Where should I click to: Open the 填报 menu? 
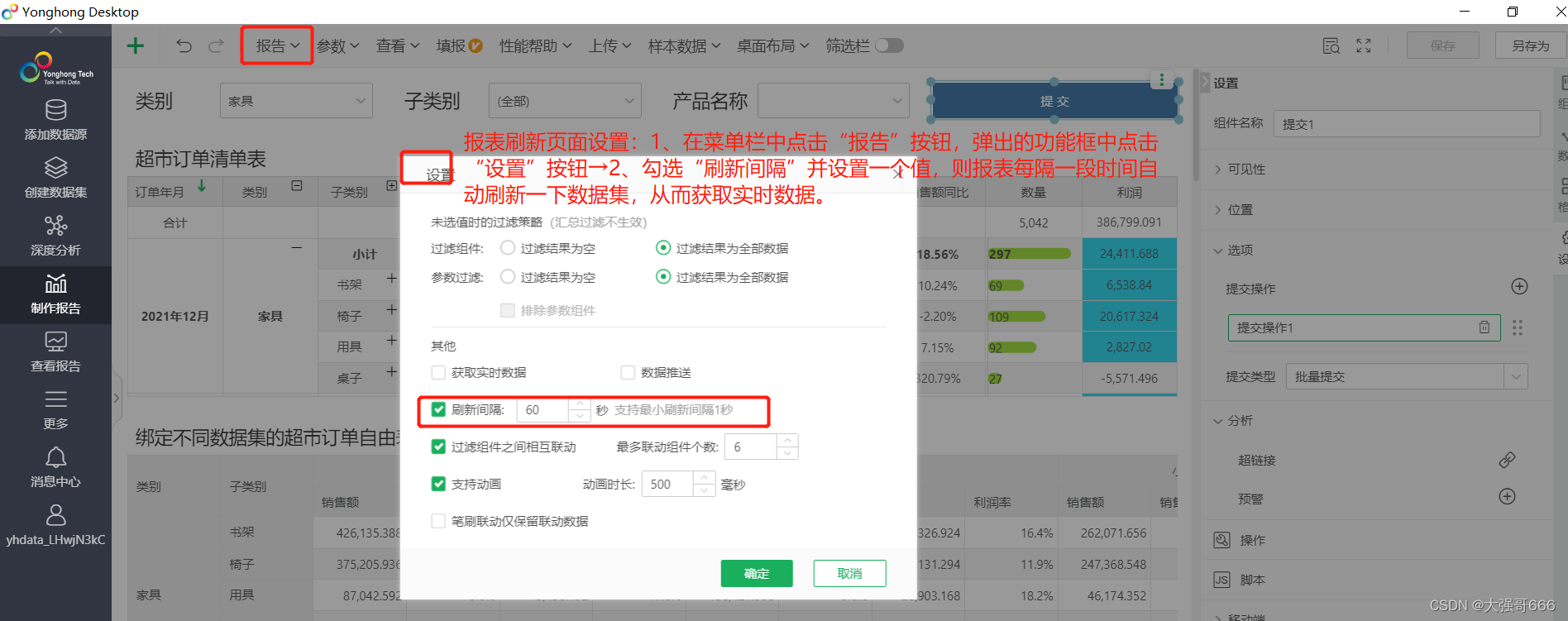point(459,45)
